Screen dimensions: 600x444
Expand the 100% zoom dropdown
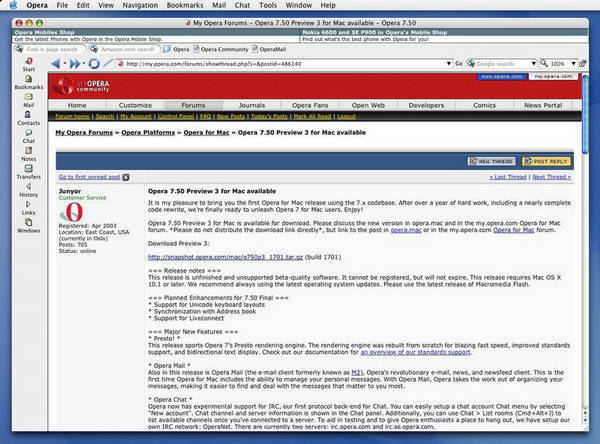tap(573, 64)
